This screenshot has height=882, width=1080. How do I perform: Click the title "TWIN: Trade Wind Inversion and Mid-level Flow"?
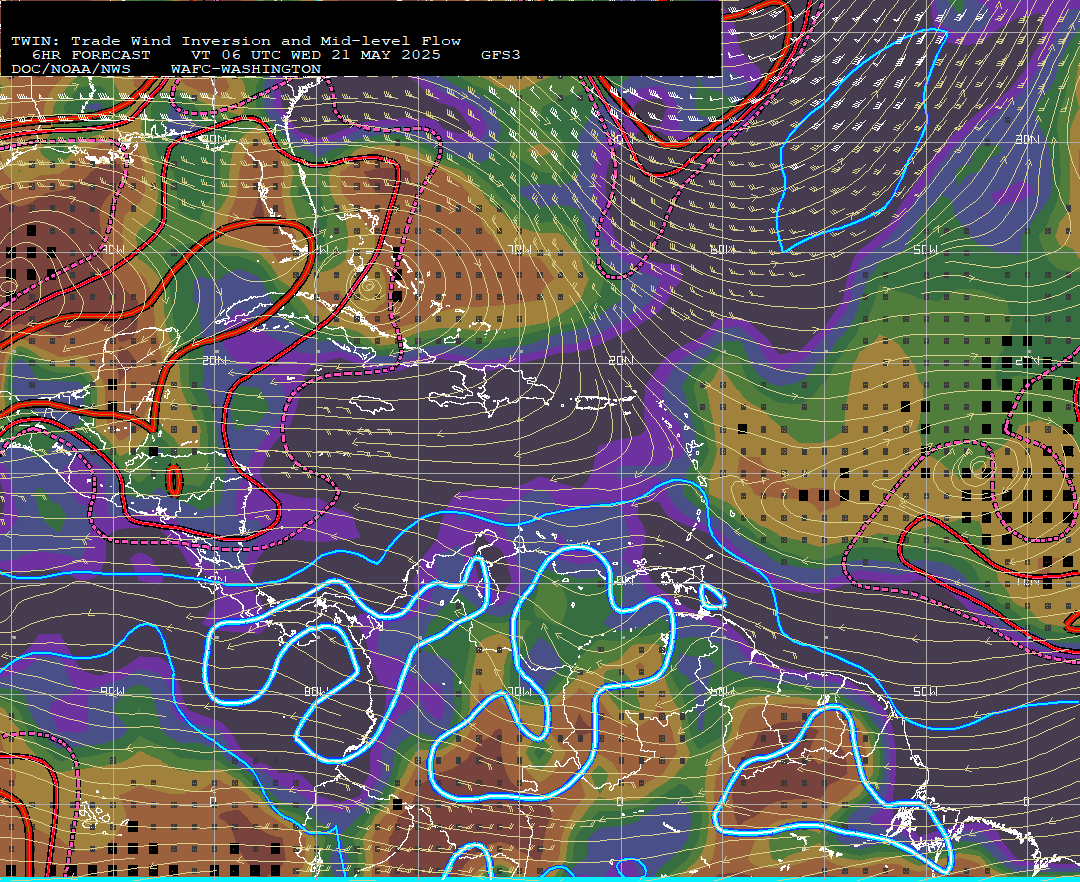236,41
